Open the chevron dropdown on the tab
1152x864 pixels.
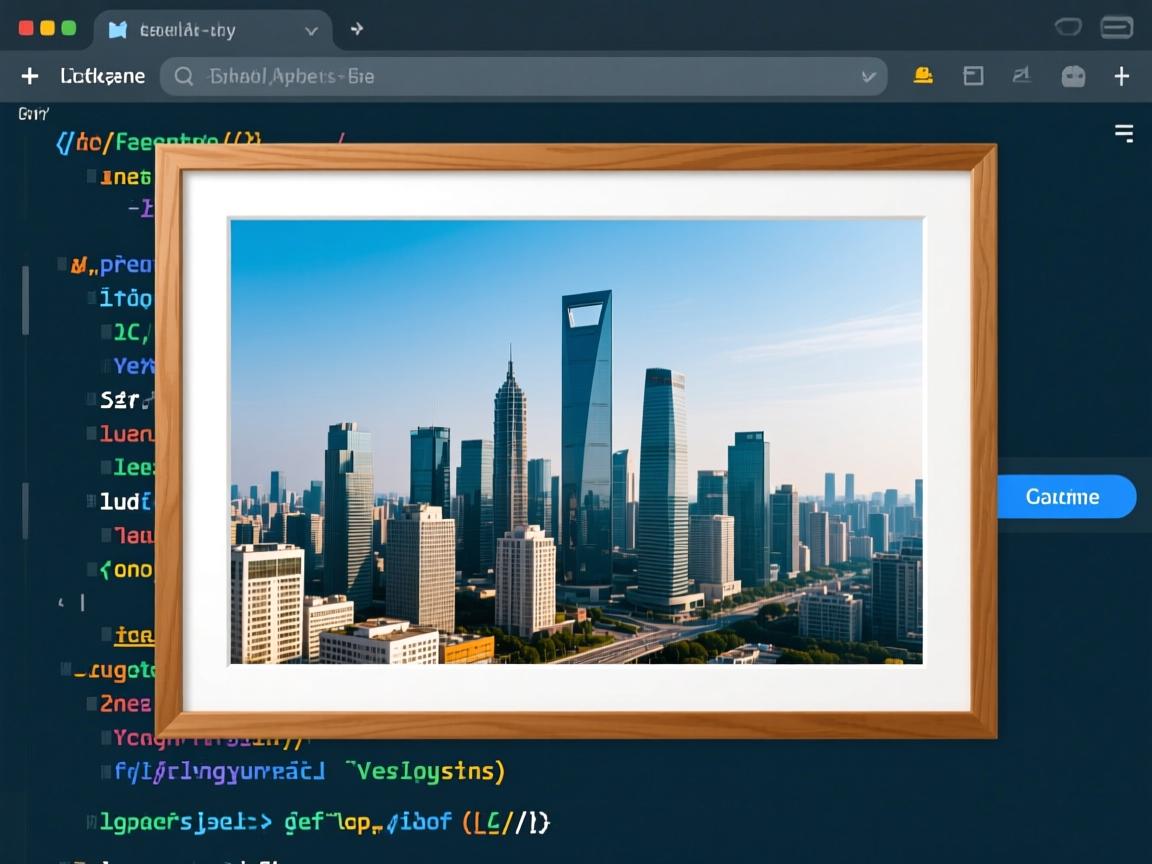tap(311, 30)
